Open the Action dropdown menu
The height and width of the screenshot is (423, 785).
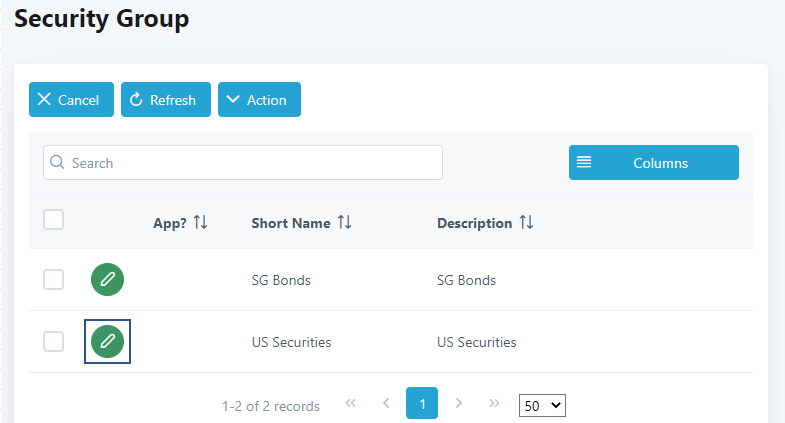(x=259, y=100)
